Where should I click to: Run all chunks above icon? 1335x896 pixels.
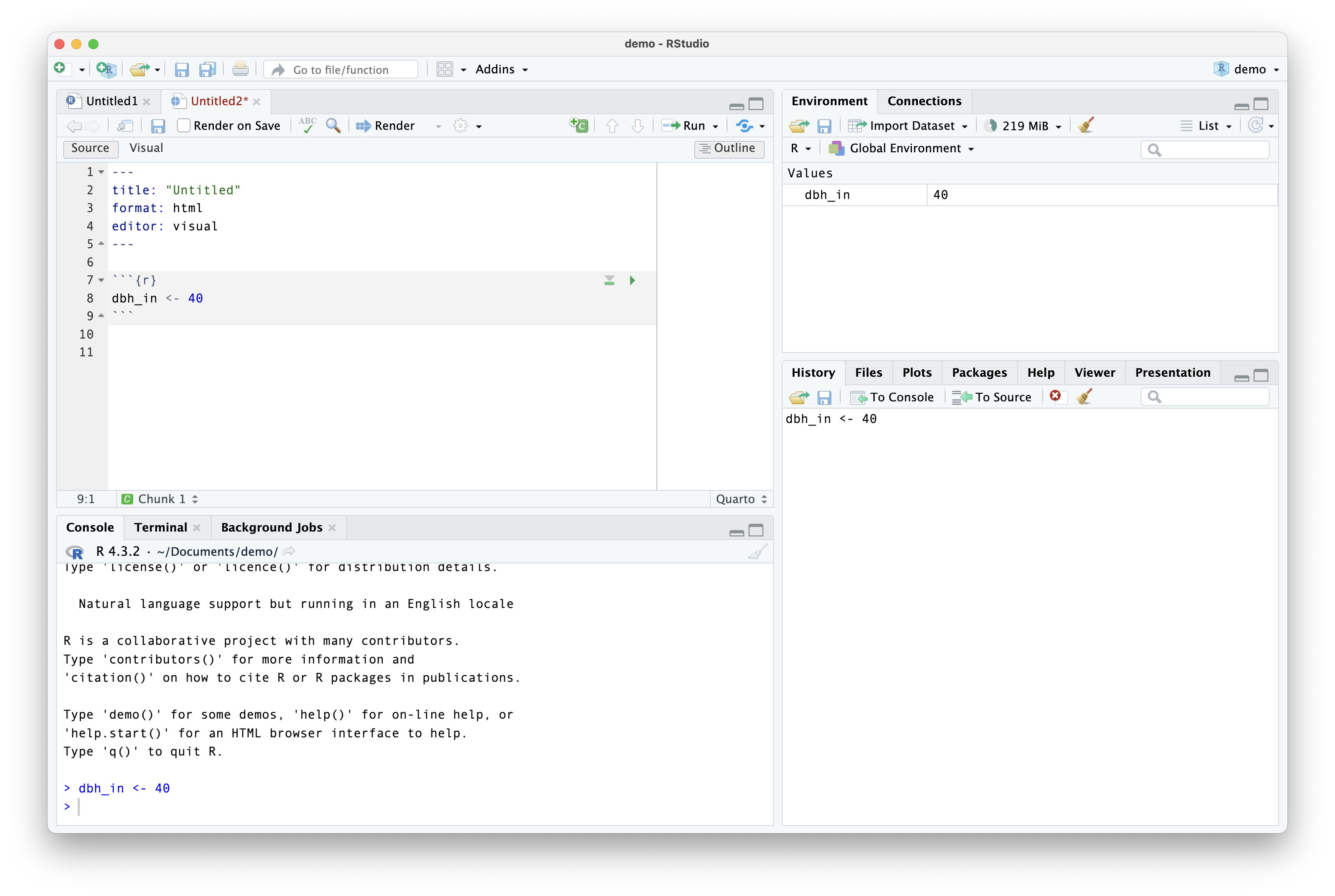pyautogui.click(x=609, y=280)
